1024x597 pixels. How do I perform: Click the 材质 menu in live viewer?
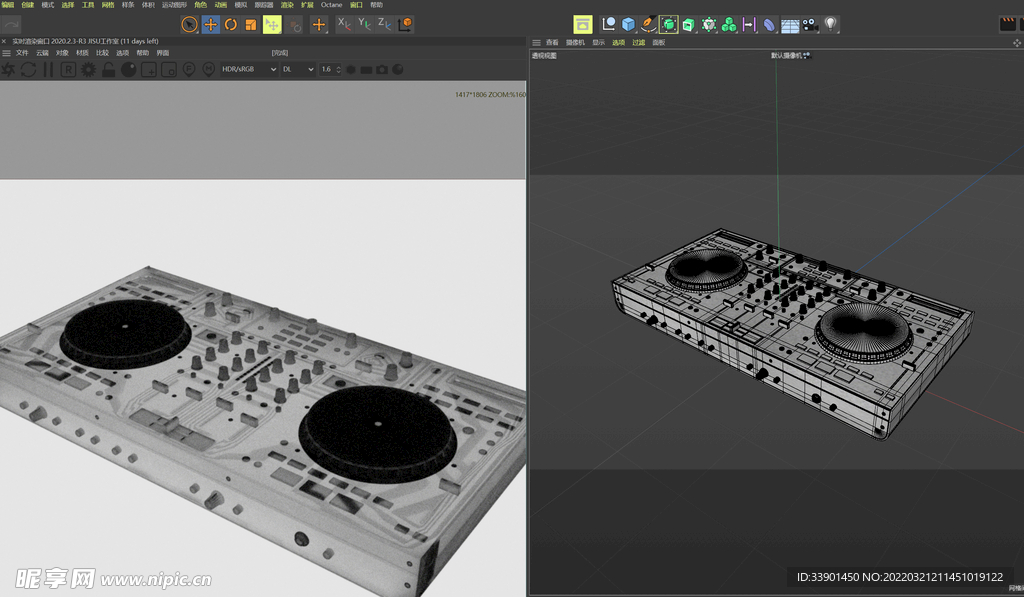click(x=82, y=53)
